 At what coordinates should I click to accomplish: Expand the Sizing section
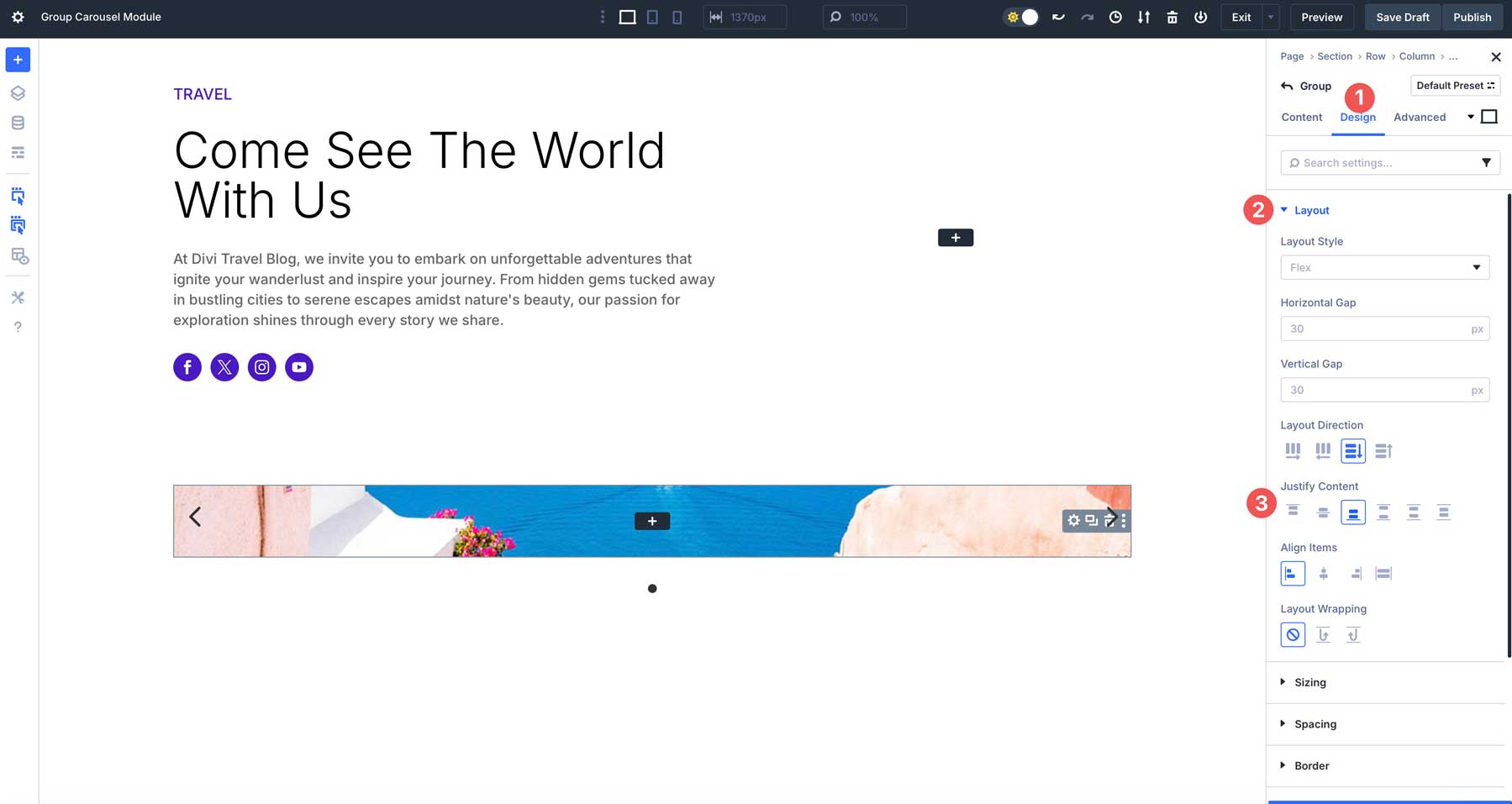click(x=1311, y=682)
